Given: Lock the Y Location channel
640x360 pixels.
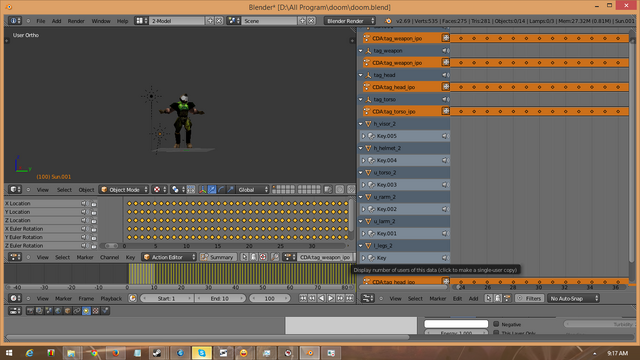Looking at the screenshot, I should [94, 212].
